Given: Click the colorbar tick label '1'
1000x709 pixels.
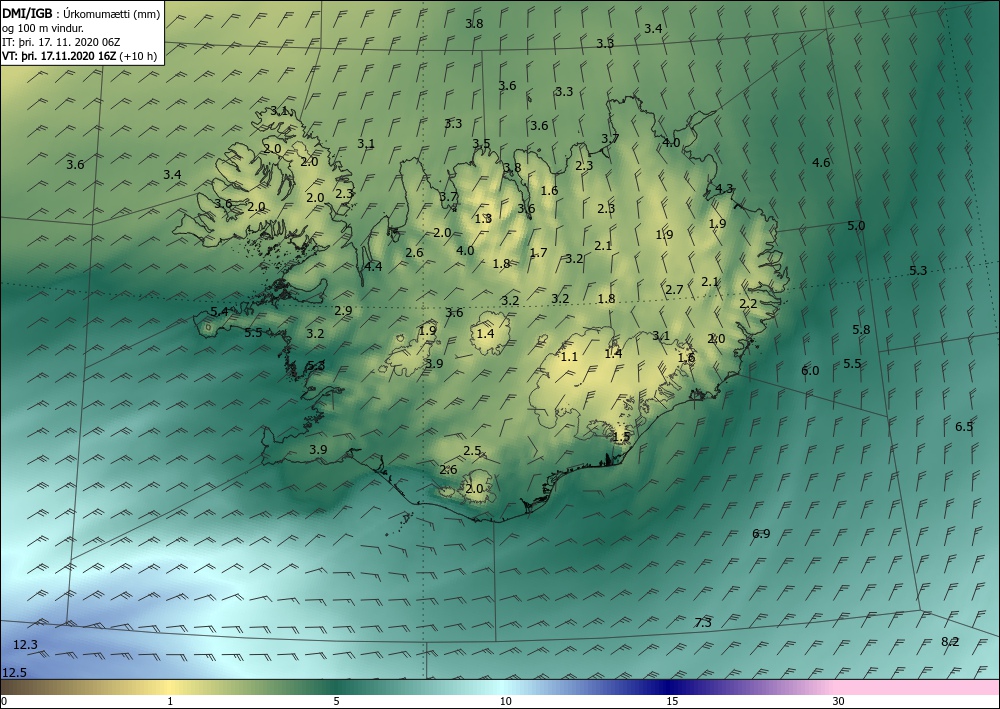Looking at the screenshot, I should [x=169, y=701].
